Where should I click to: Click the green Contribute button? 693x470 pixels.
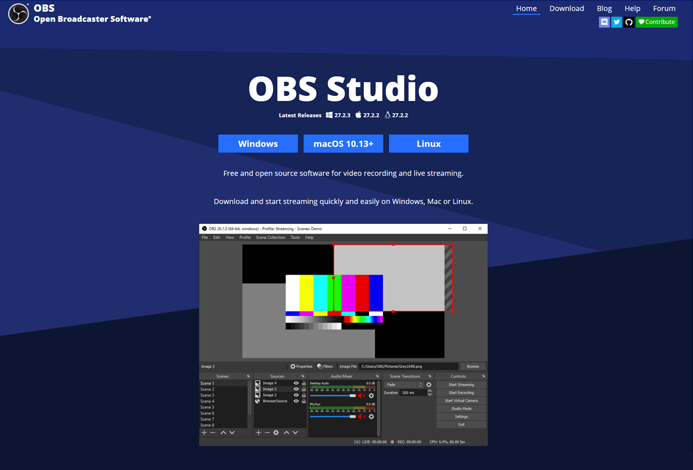click(x=657, y=22)
